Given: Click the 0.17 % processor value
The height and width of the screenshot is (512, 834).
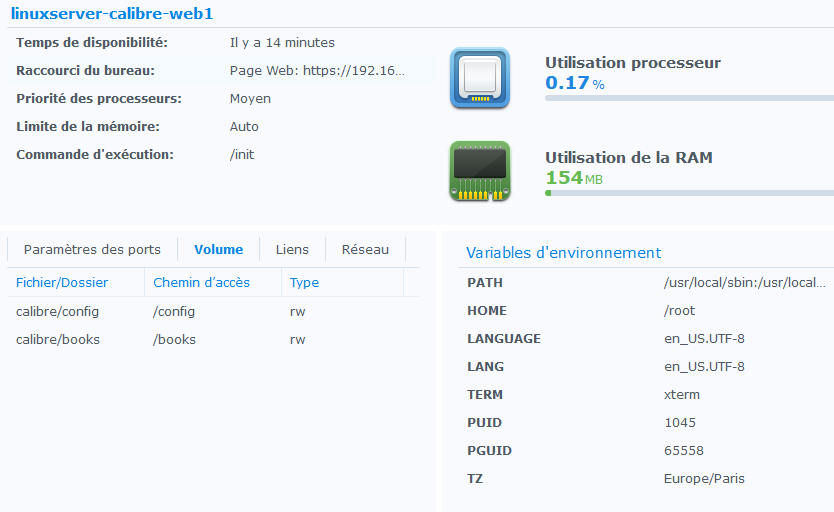Looking at the screenshot, I should (575, 83).
